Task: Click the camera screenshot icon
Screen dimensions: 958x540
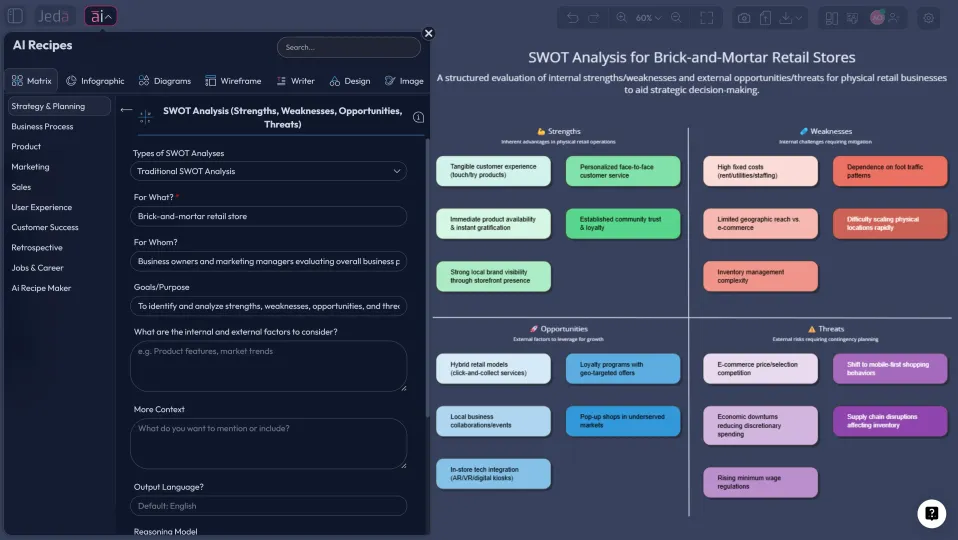Action: [x=744, y=18]
